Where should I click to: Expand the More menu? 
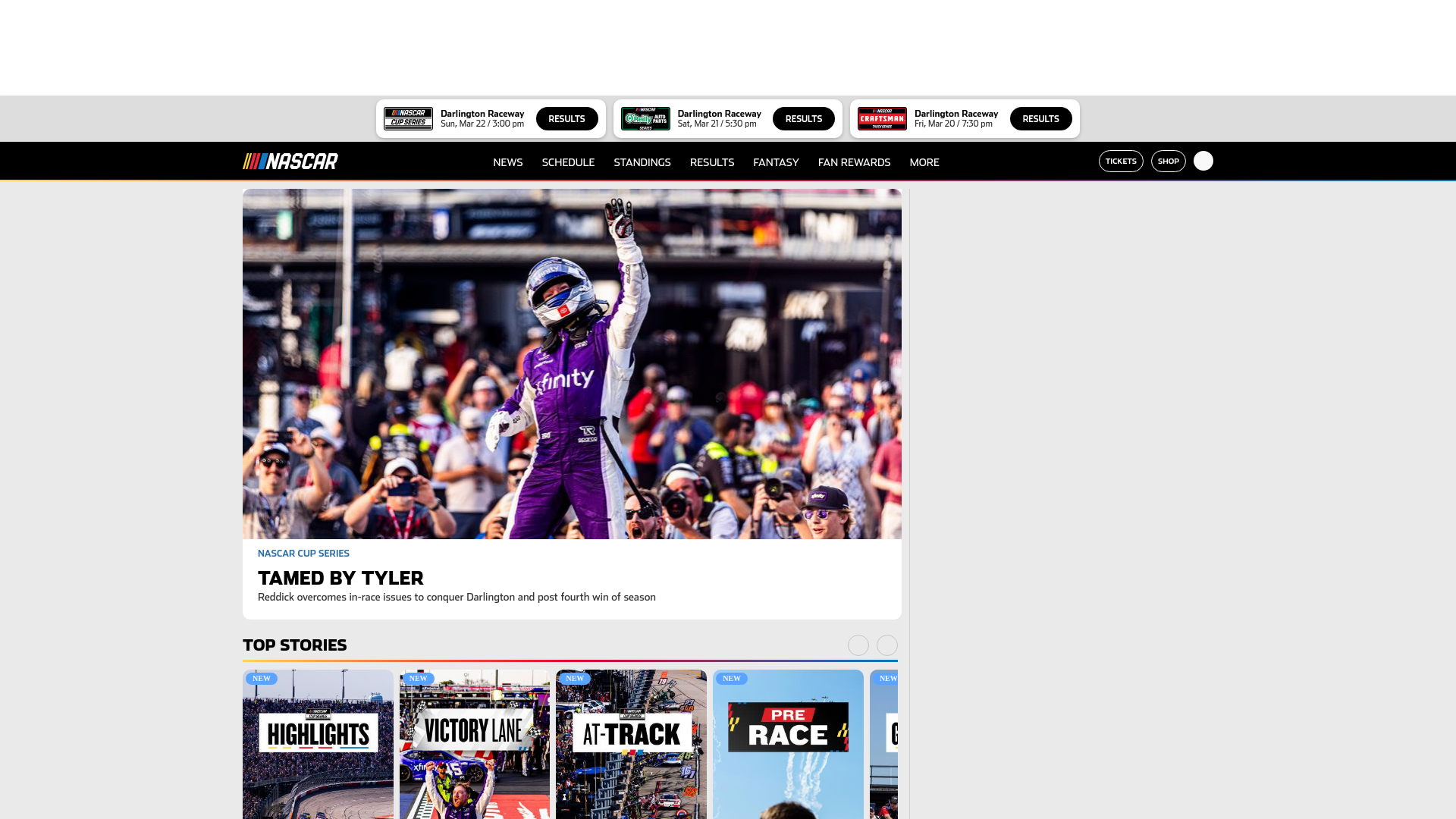coord(924,162)
